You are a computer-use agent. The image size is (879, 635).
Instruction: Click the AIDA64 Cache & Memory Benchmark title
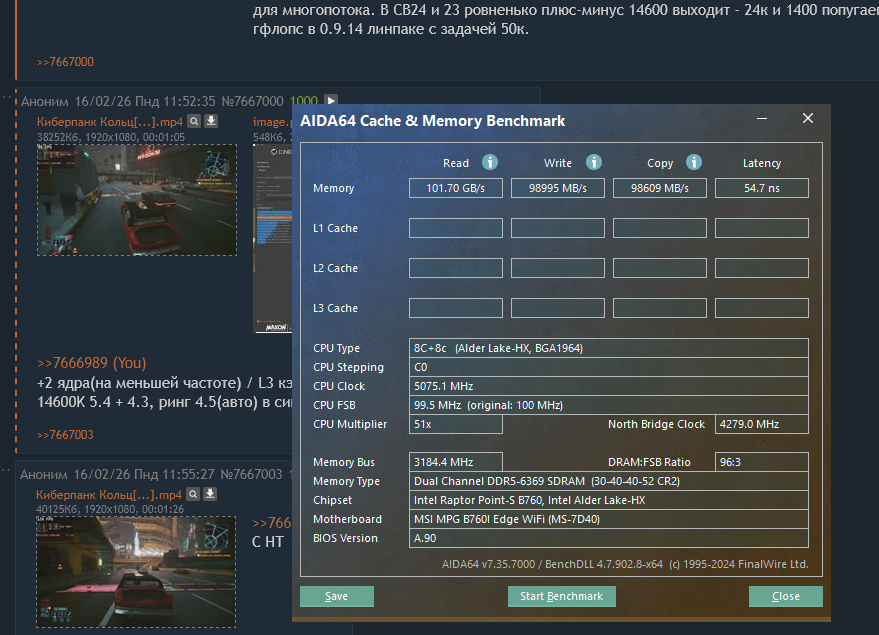tap(432, 121)
